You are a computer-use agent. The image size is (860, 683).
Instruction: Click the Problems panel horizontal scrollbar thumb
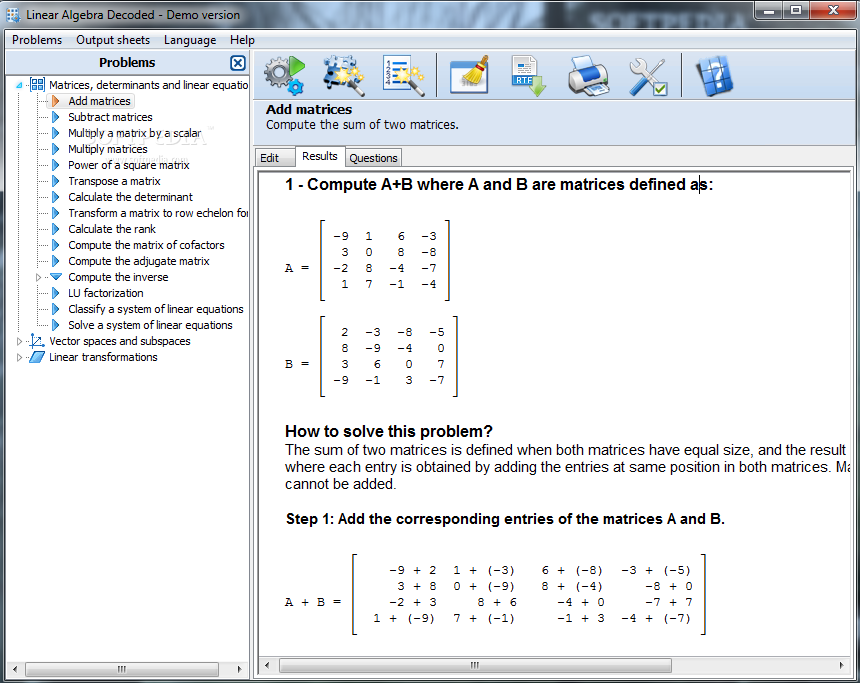pos(122,669)
